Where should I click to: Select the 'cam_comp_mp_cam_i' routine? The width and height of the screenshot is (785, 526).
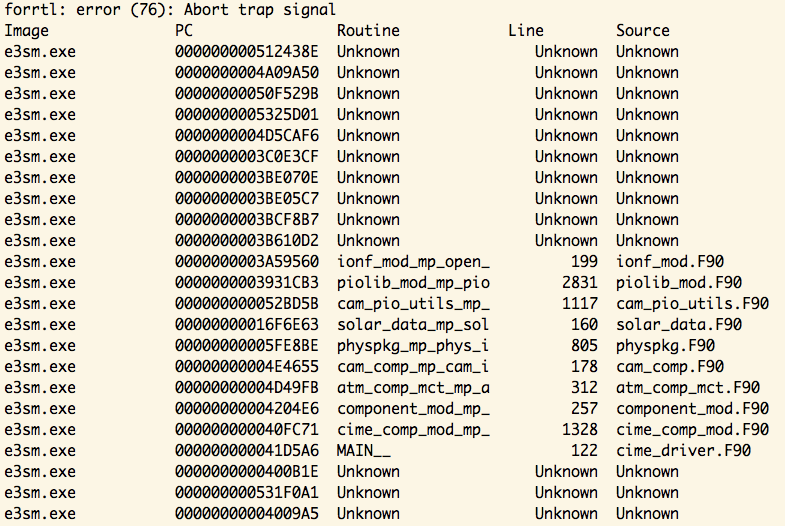tap(413, 367)
